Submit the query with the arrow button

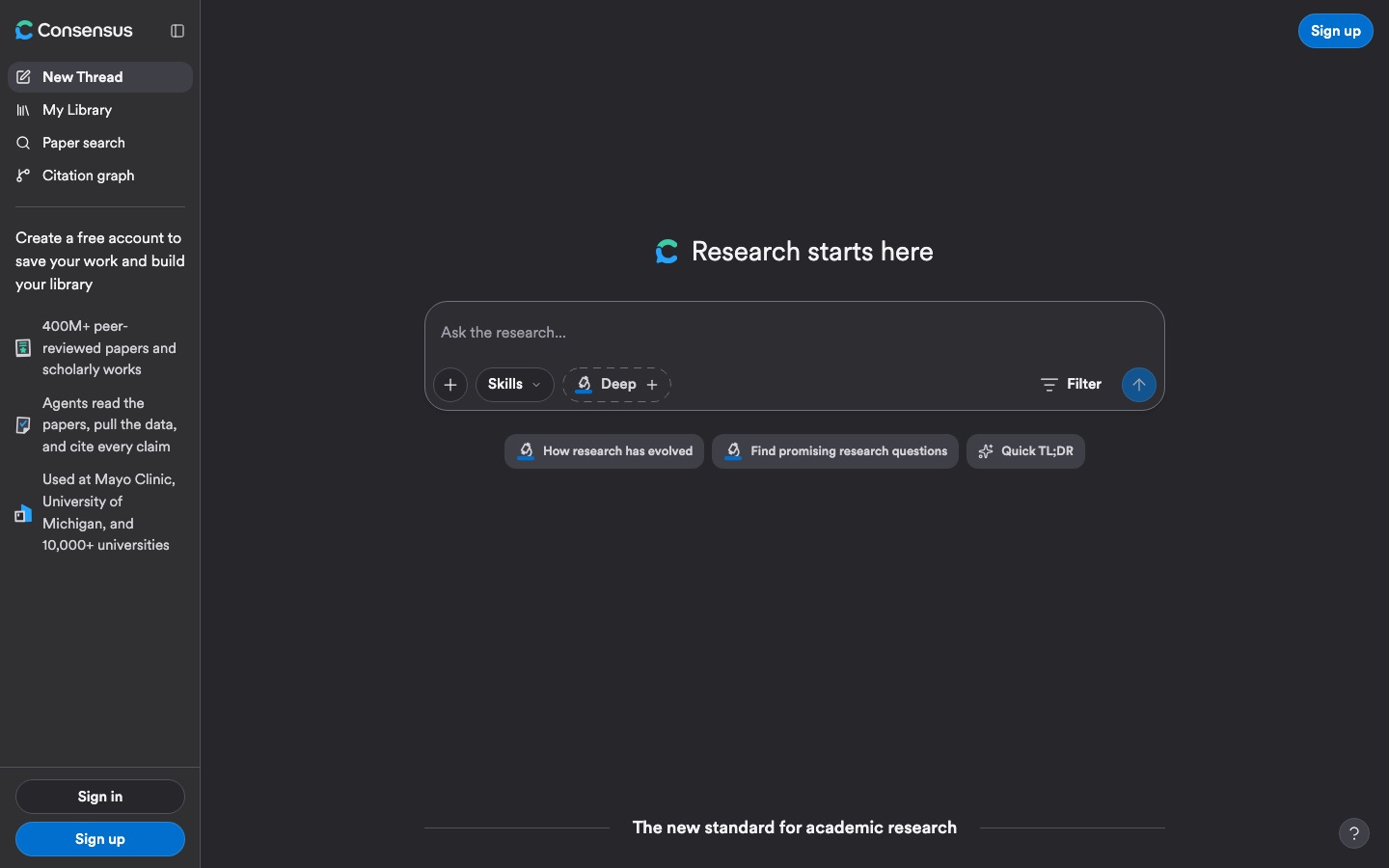point(1139,385)
